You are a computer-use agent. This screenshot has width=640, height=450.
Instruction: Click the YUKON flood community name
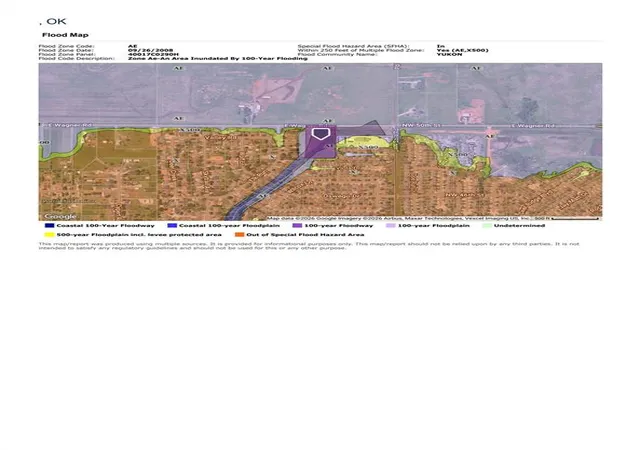click(449, 54)
